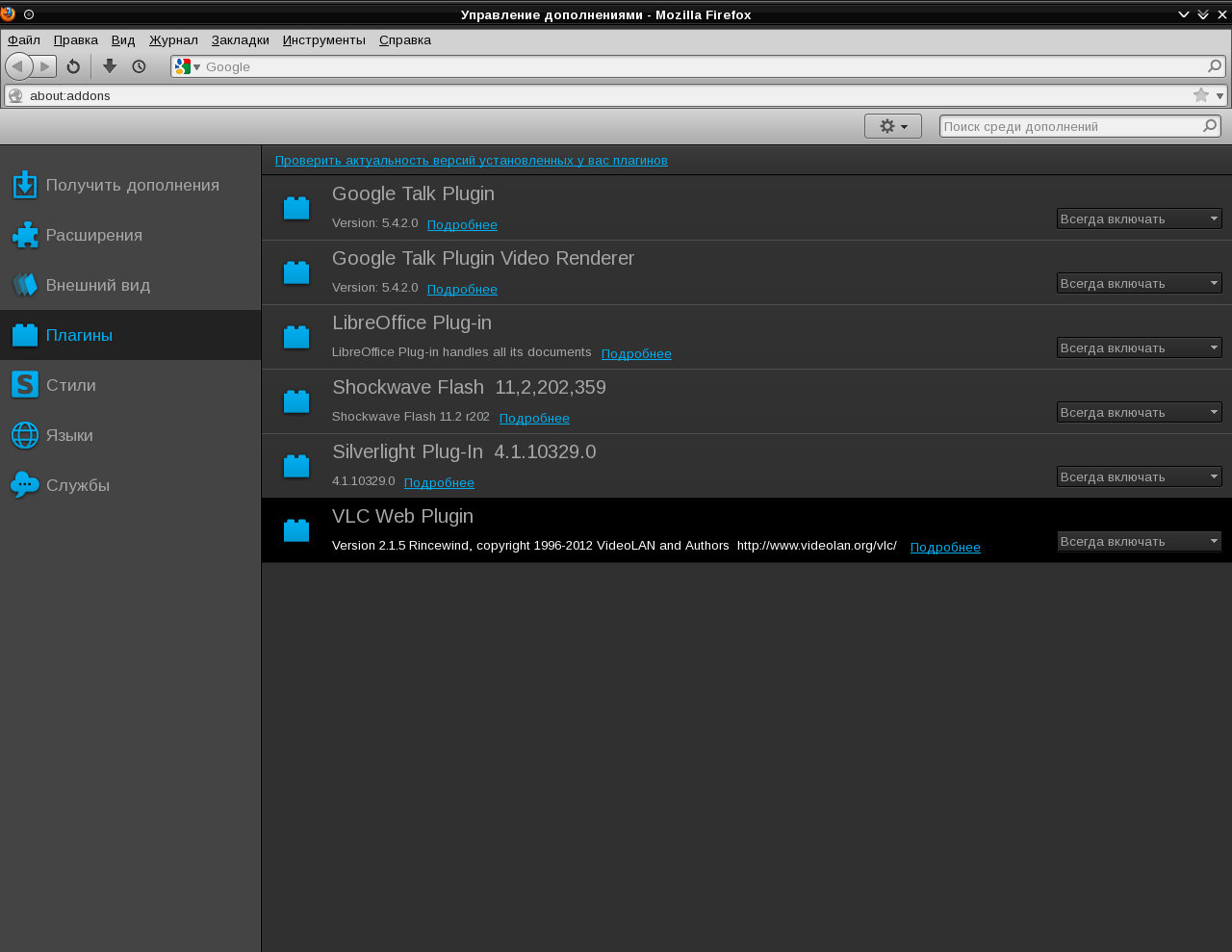Open Подробнее link for Google Talk Plugin
The height and width of the screenshot is (952, 1232).
[462, 224]
